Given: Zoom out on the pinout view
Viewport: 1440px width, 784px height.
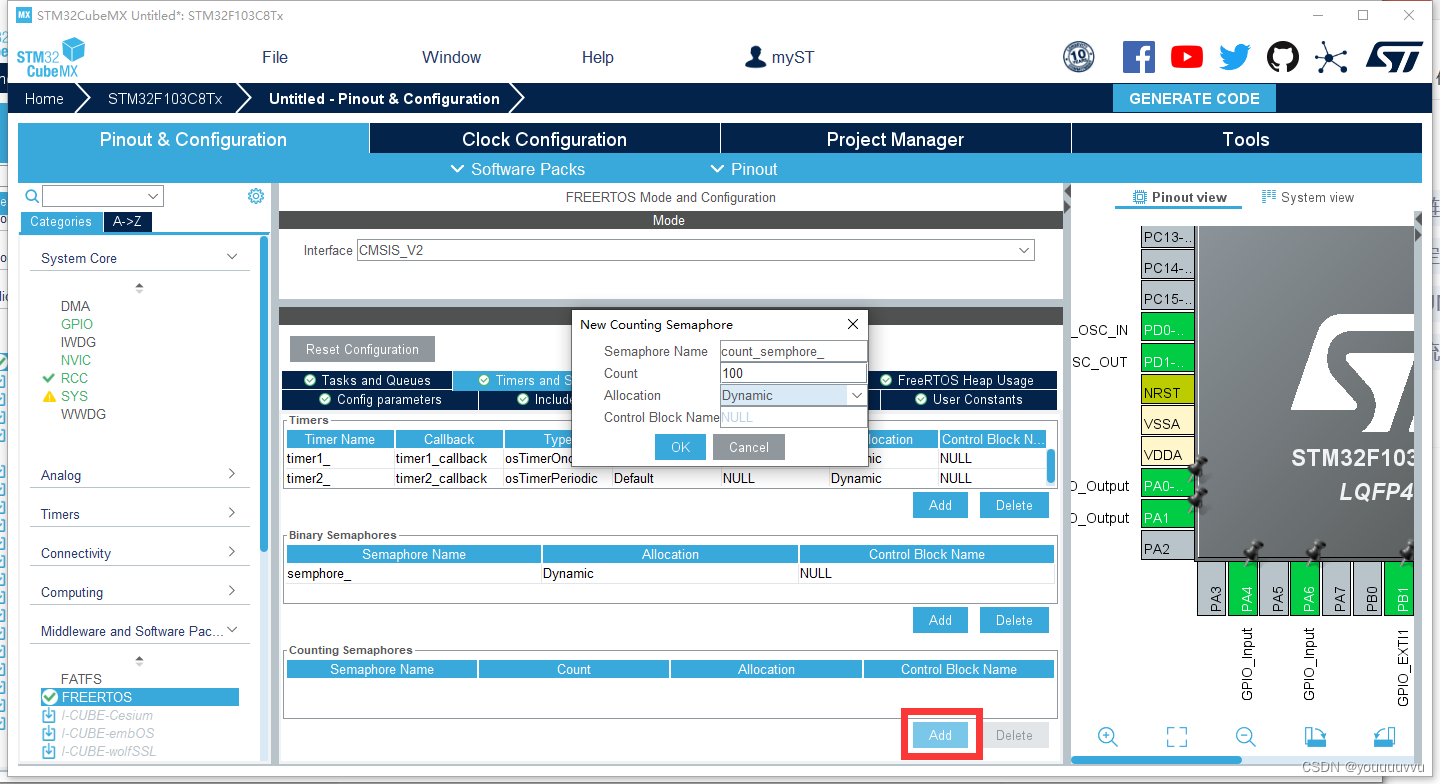Looking at the screenshot, I should click(x=1245, y=737).
